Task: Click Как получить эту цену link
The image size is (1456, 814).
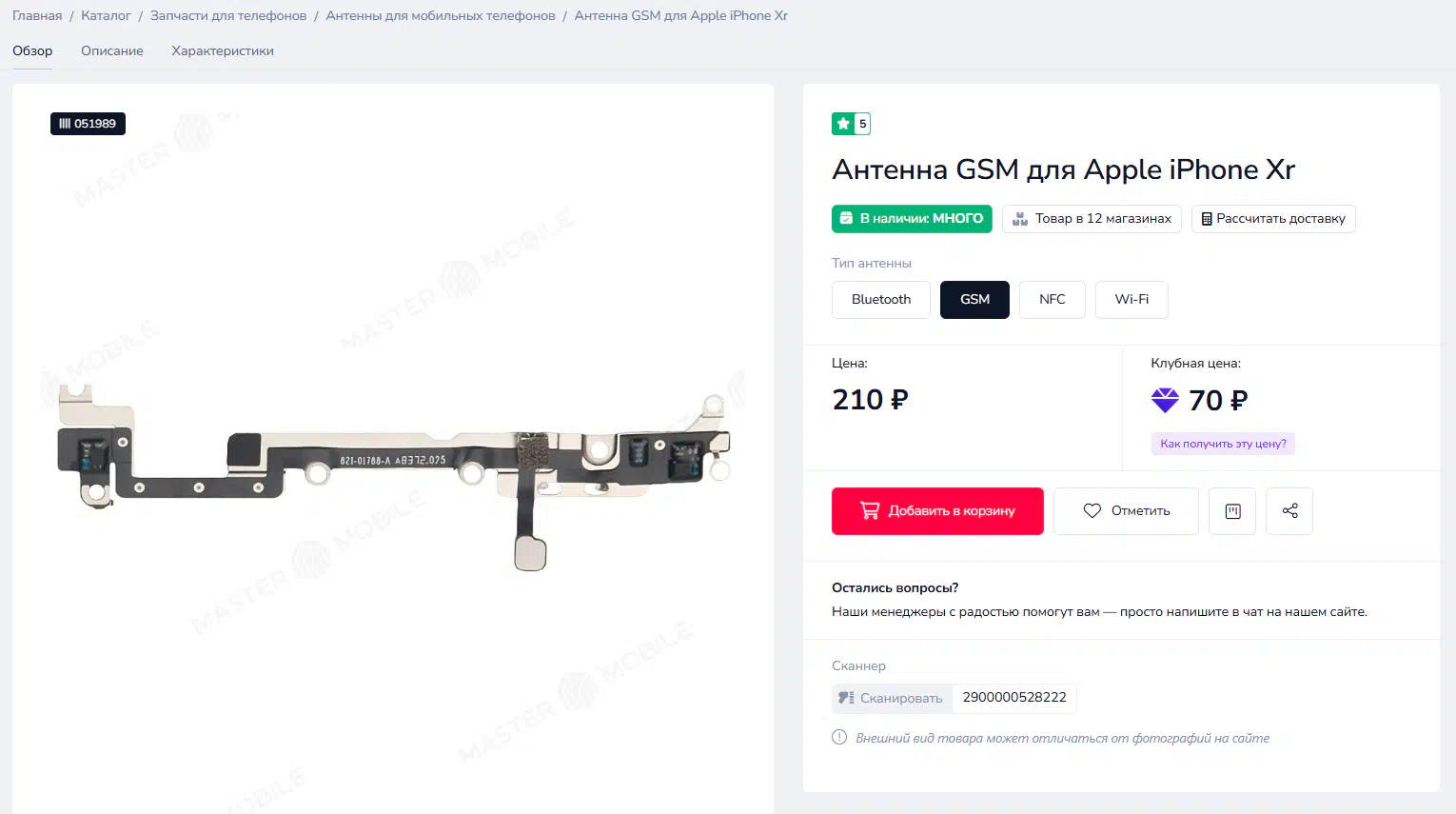Action: (1223, 444)
